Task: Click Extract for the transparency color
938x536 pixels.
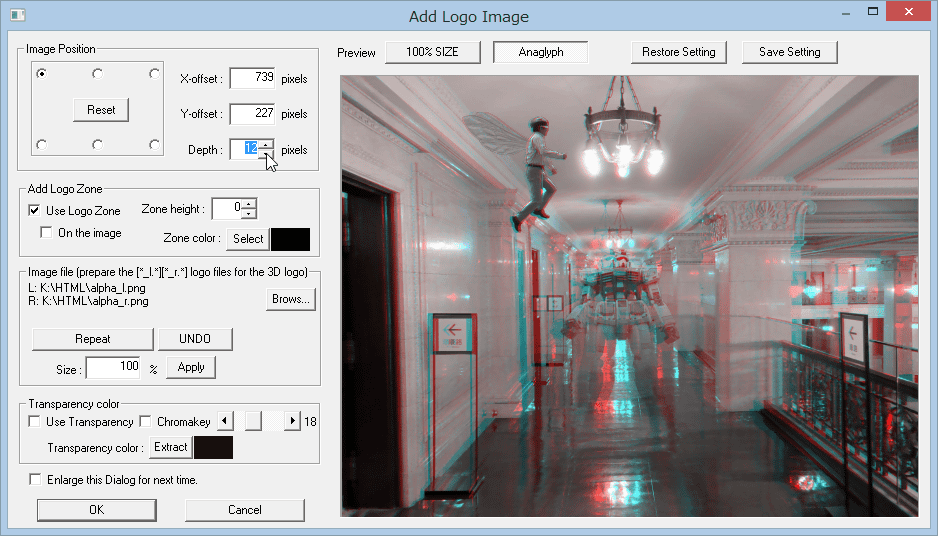Action: click(170, 447)
